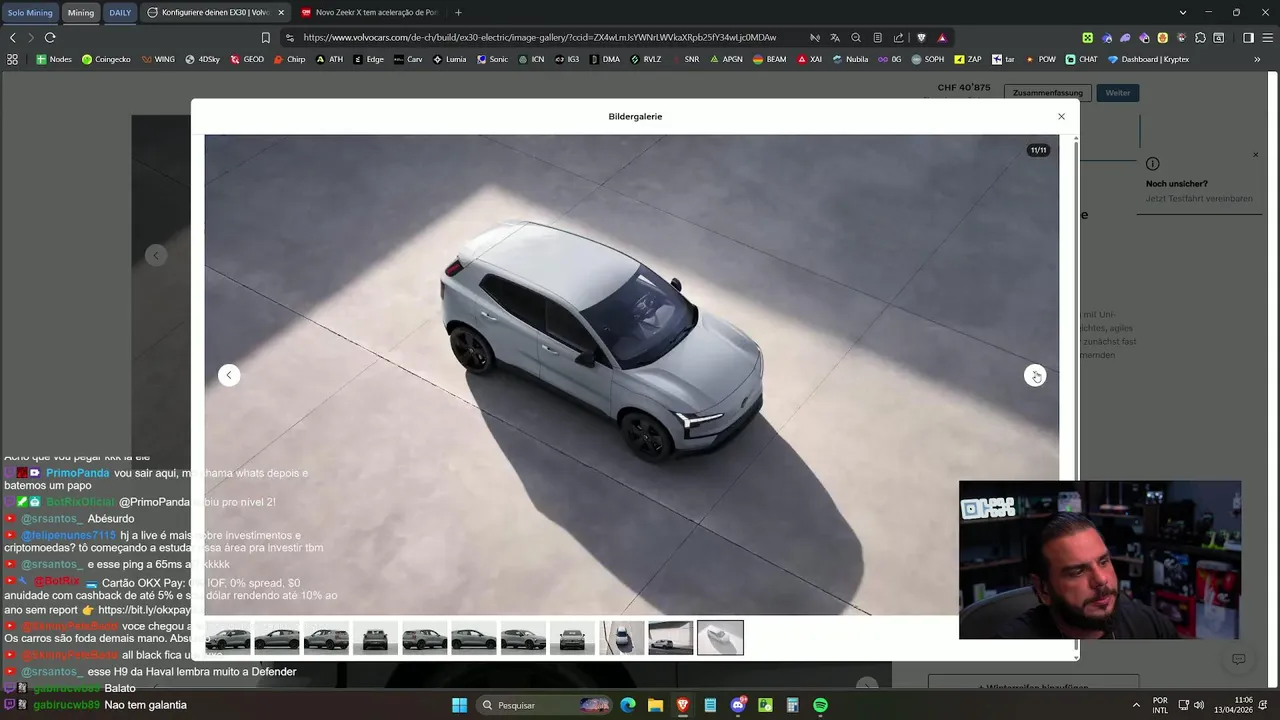Open tab search dropdown arrow
Viewport: 1280px width, 720px height.
click(1183, 13)
